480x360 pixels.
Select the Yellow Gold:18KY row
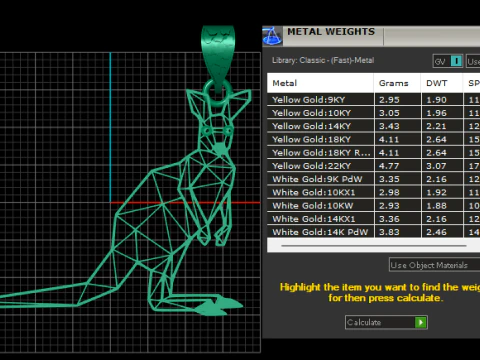click(373, 139)
